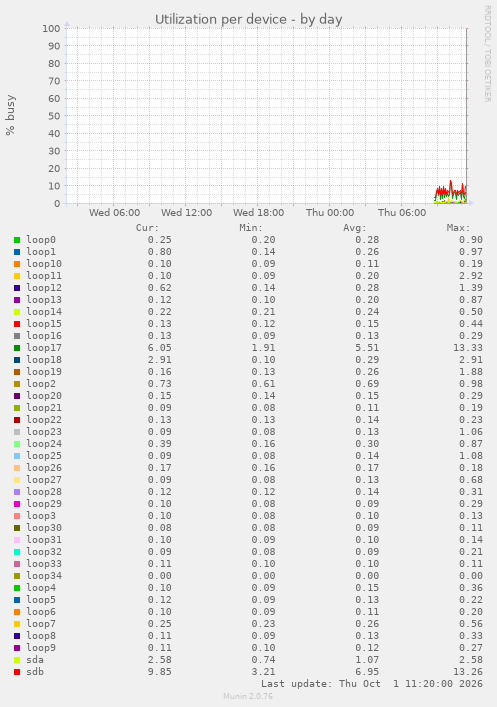Click the 'Munin 2.0.76' footer text
The height and width of the screenshot is (707, 497).
click(248, 696)
